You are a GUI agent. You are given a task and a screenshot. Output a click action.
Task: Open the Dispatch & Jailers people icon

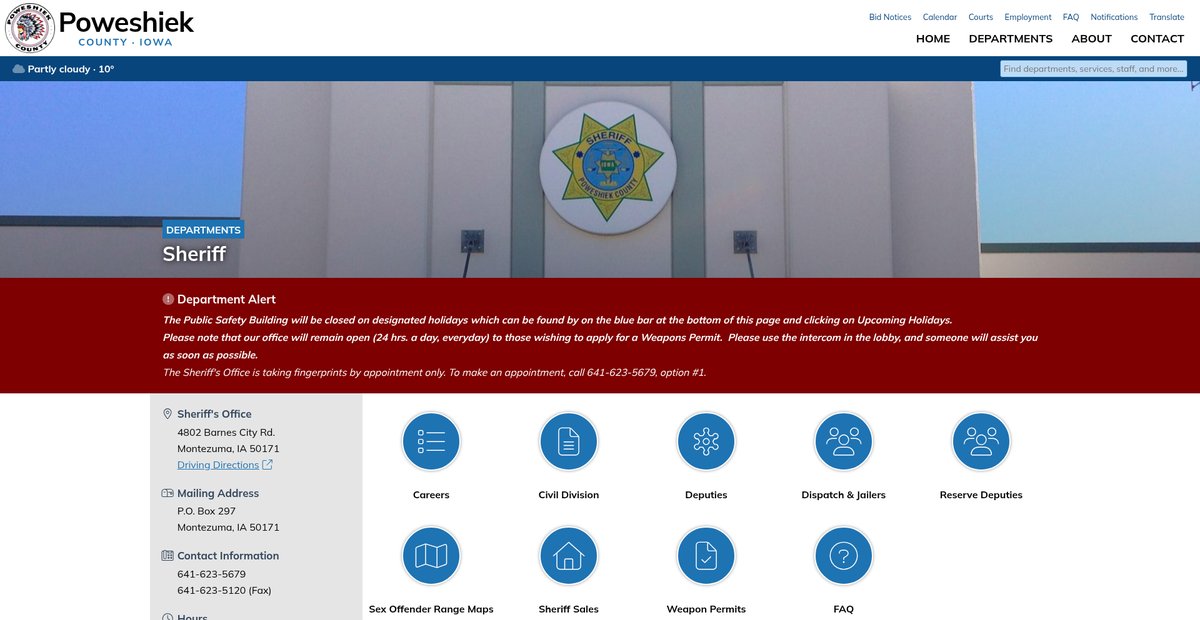pos(844,441)
